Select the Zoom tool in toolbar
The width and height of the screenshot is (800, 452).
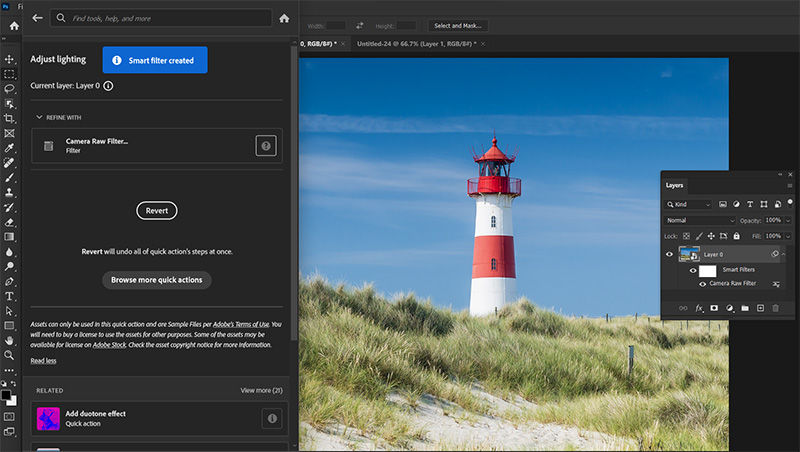(10, 355)
